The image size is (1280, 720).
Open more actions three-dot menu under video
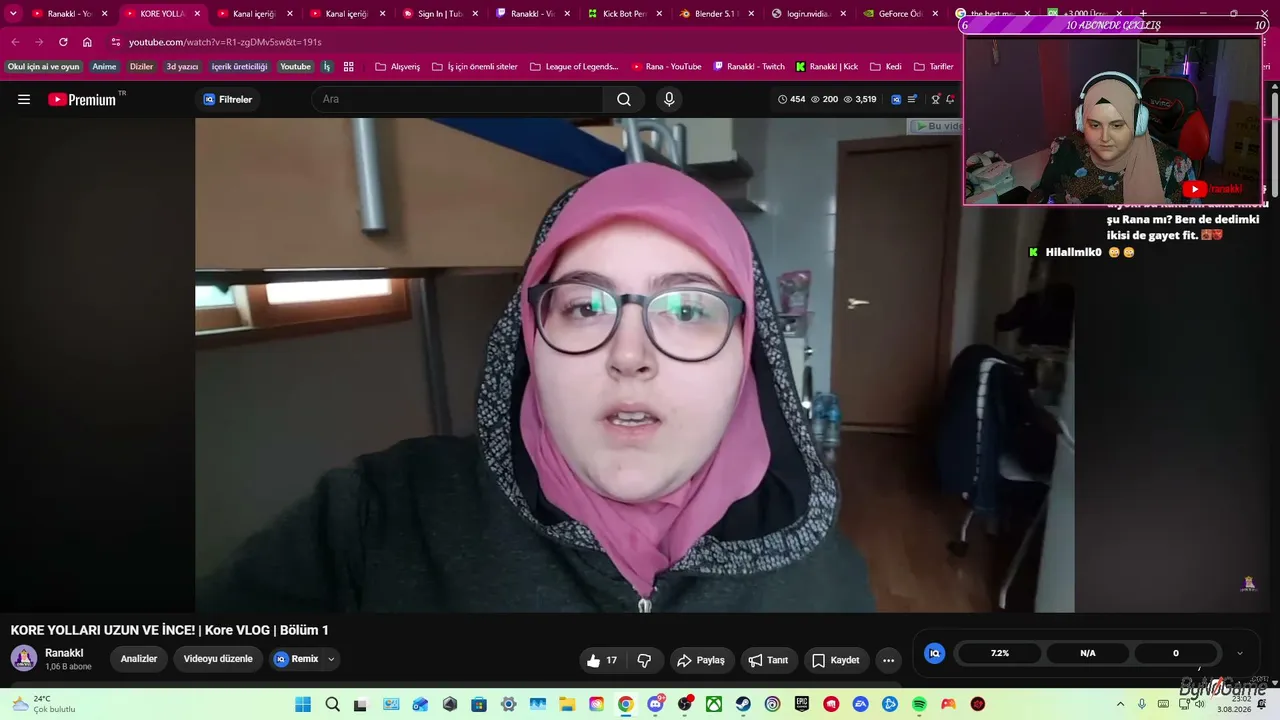point(888,660)
